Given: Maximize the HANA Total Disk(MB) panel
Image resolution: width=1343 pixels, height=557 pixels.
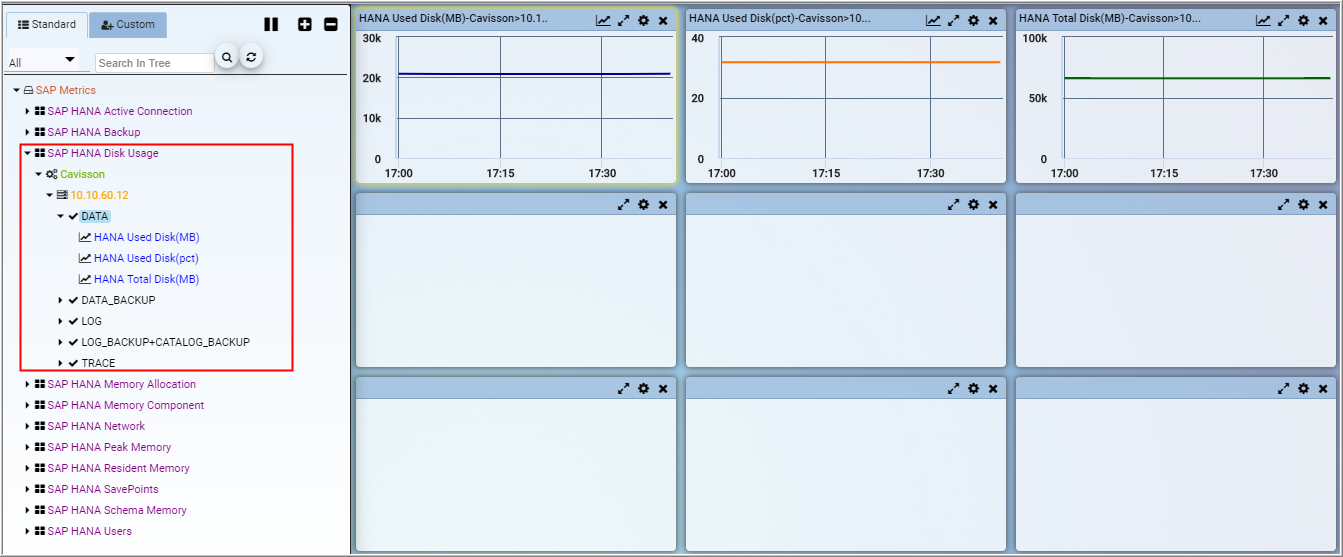Looking at the screenshot, I should (x=1284, y=20).
